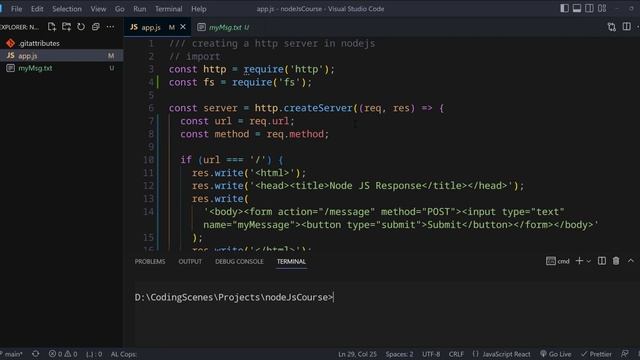
Task: Change end of line sequence CRLF
Action: pyautogui.click(x=456, y=354)
